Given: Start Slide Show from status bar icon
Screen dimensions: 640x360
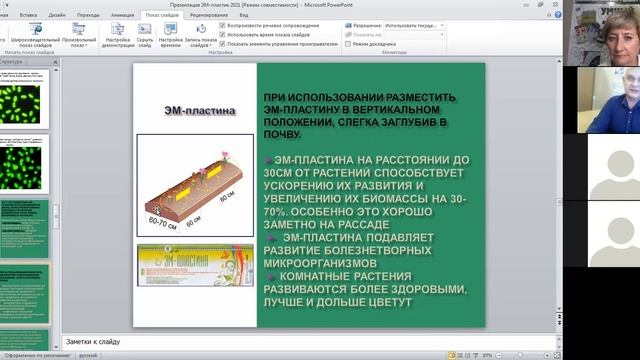Looking at the screenshot, I should coord(476,356).
